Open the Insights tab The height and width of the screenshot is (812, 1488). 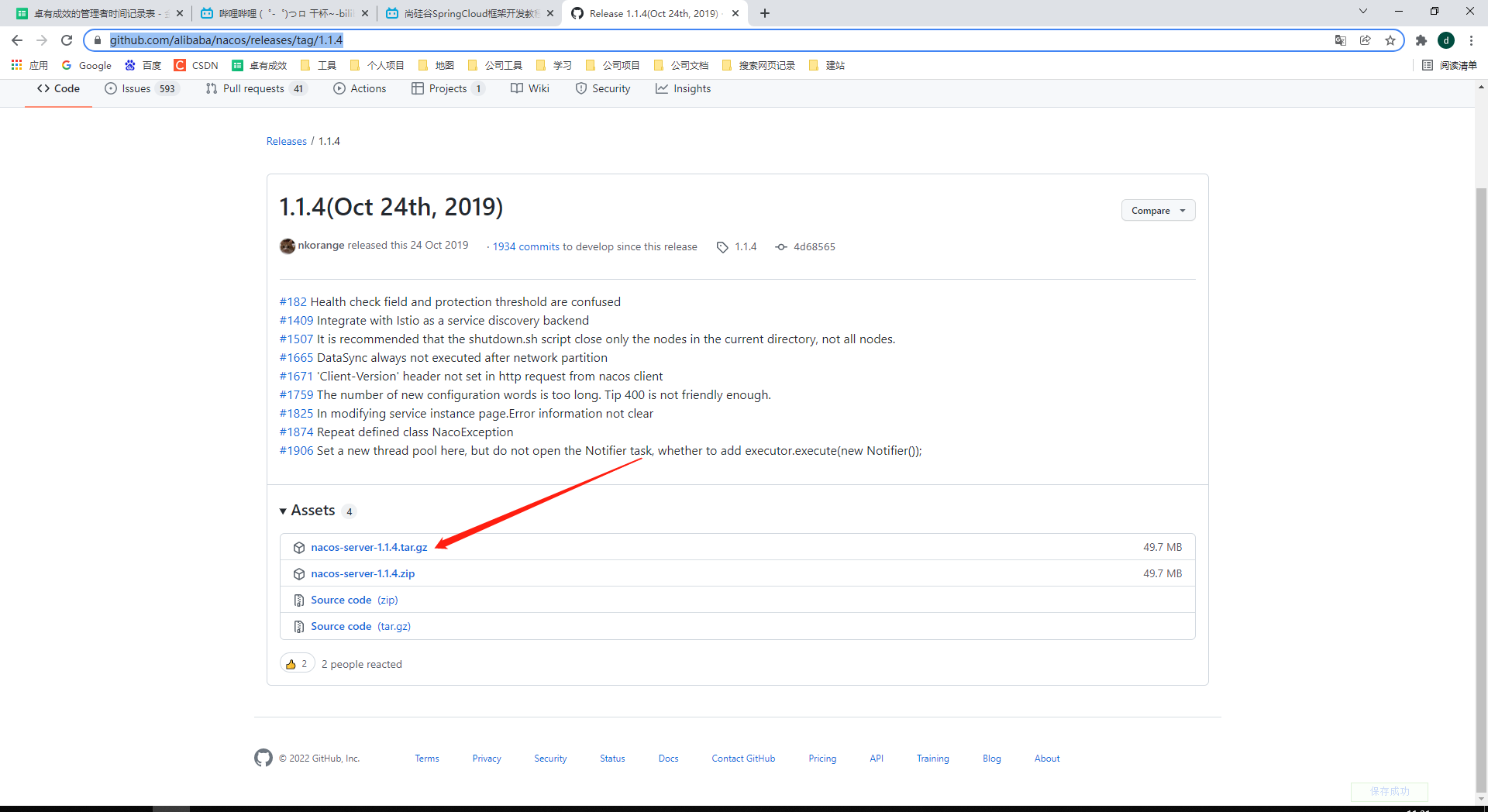click(x=683, y=89)
